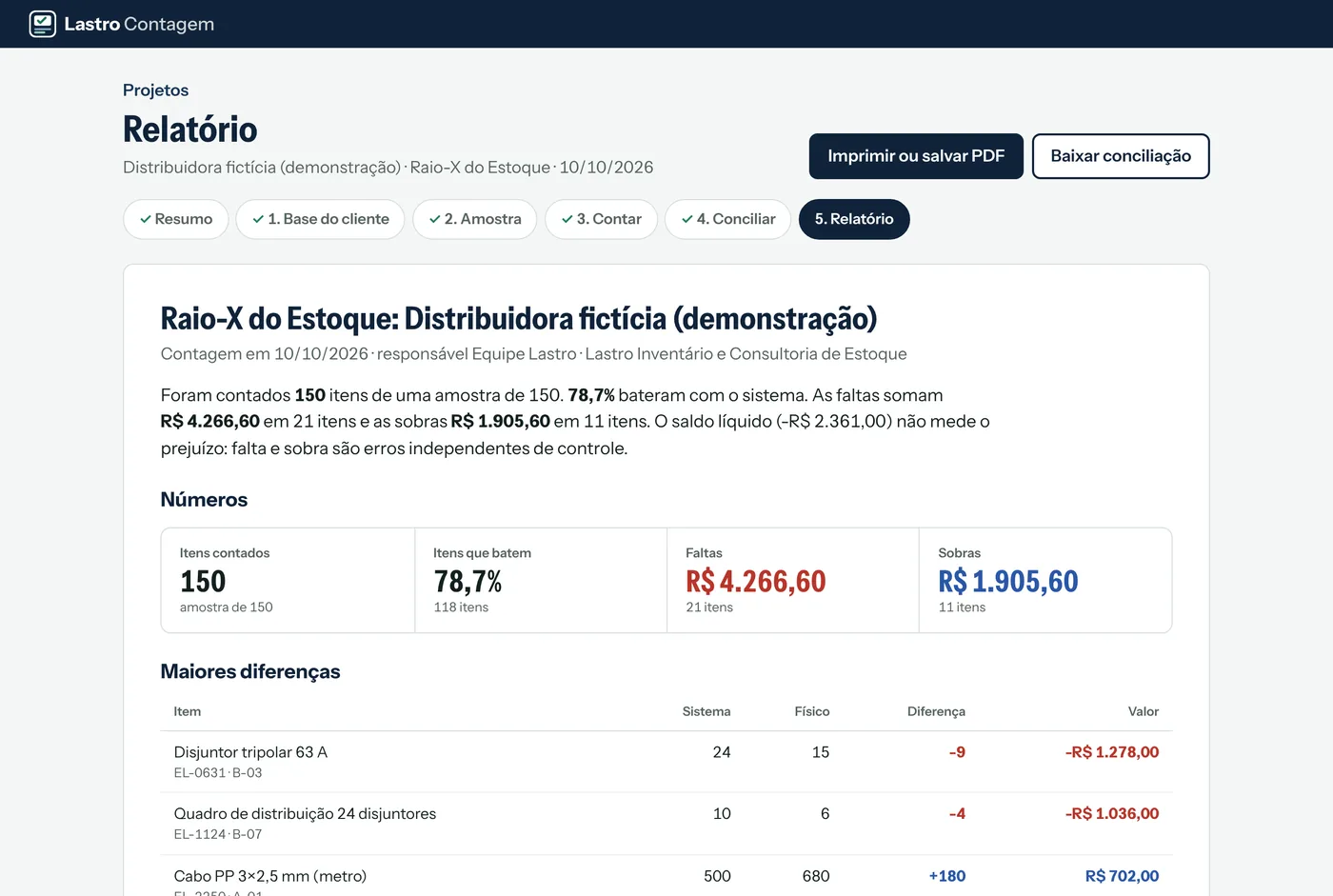Select Quadro de distribuição 24 disjuntores row
The image size is (1333, 896).
click(666, 824)
